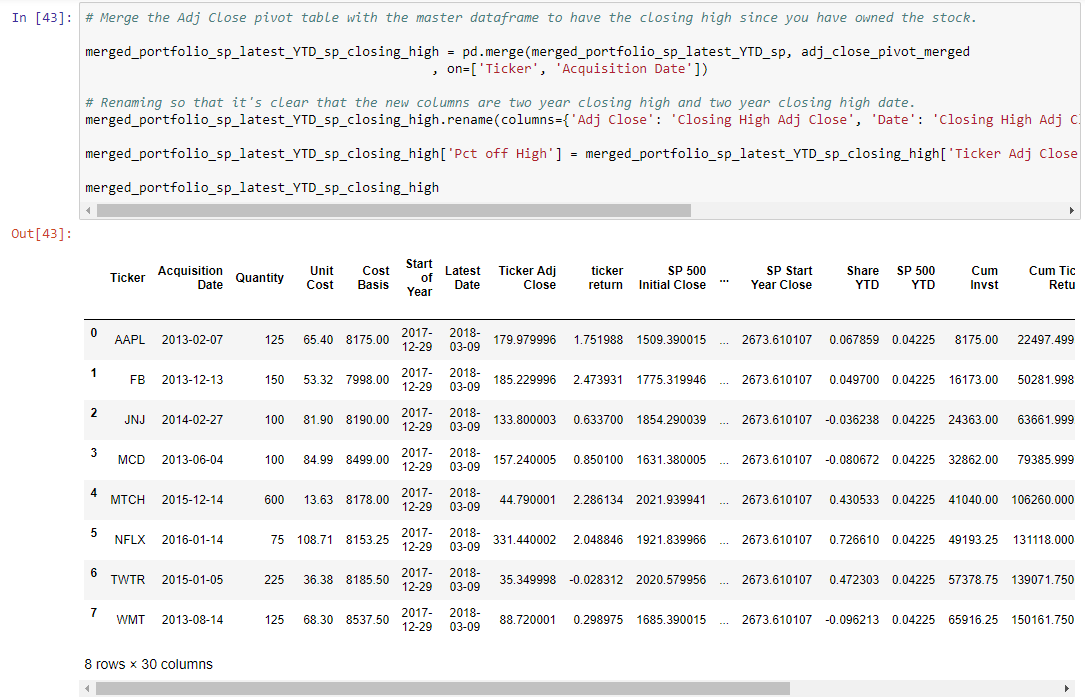Click the unit cost value 108.71

coord(315,540)
